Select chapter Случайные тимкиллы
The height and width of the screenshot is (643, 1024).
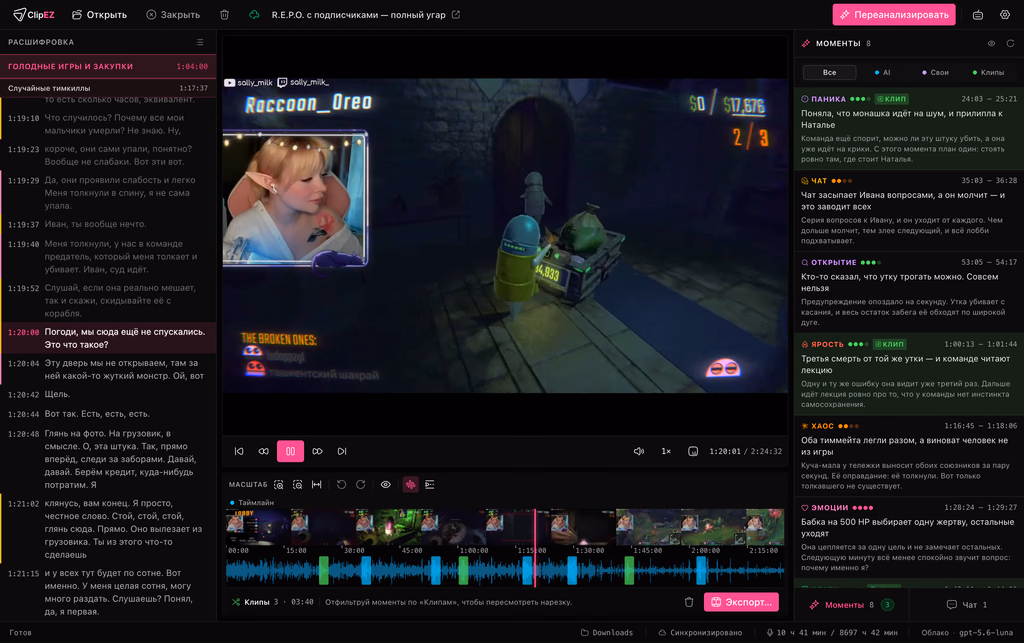[108, 88]
